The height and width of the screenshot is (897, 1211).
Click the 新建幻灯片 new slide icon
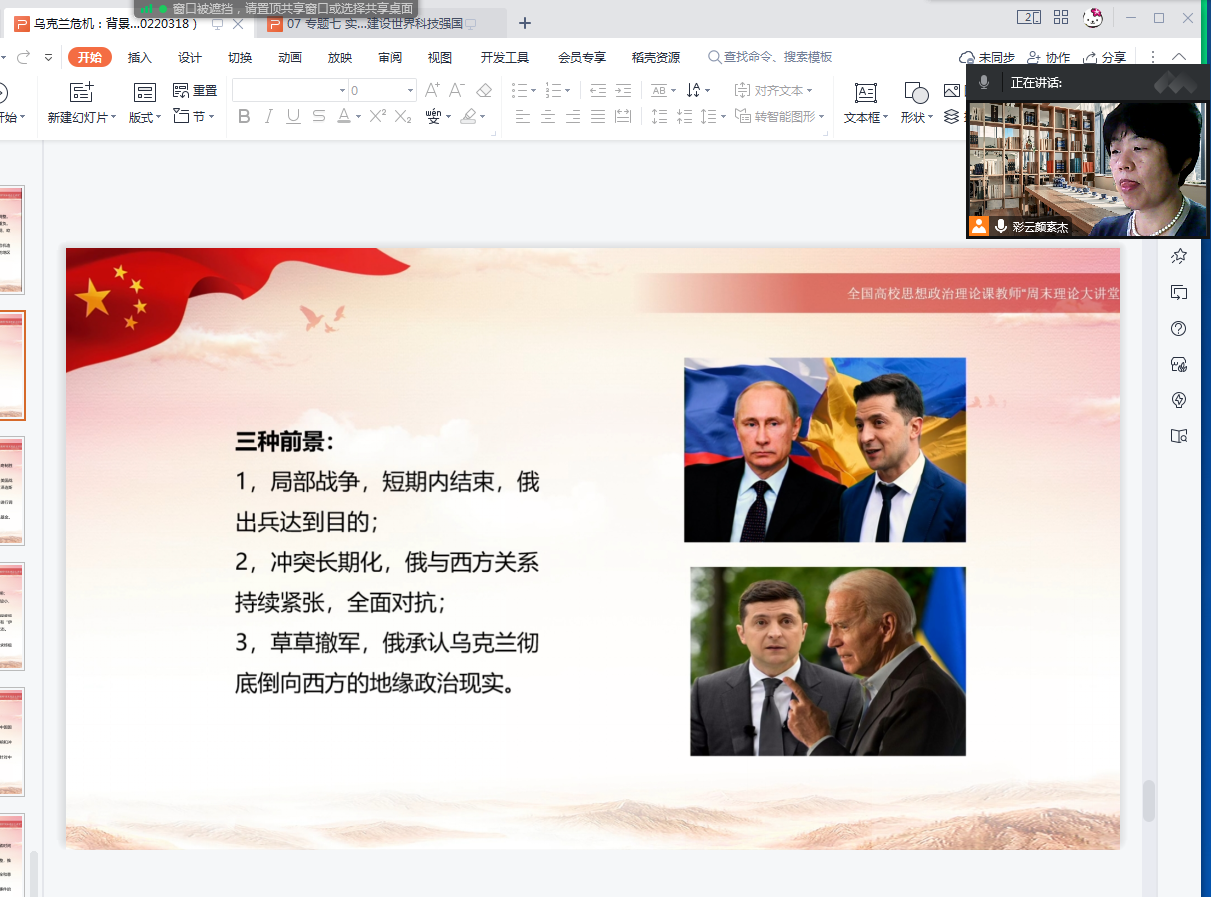81,93
